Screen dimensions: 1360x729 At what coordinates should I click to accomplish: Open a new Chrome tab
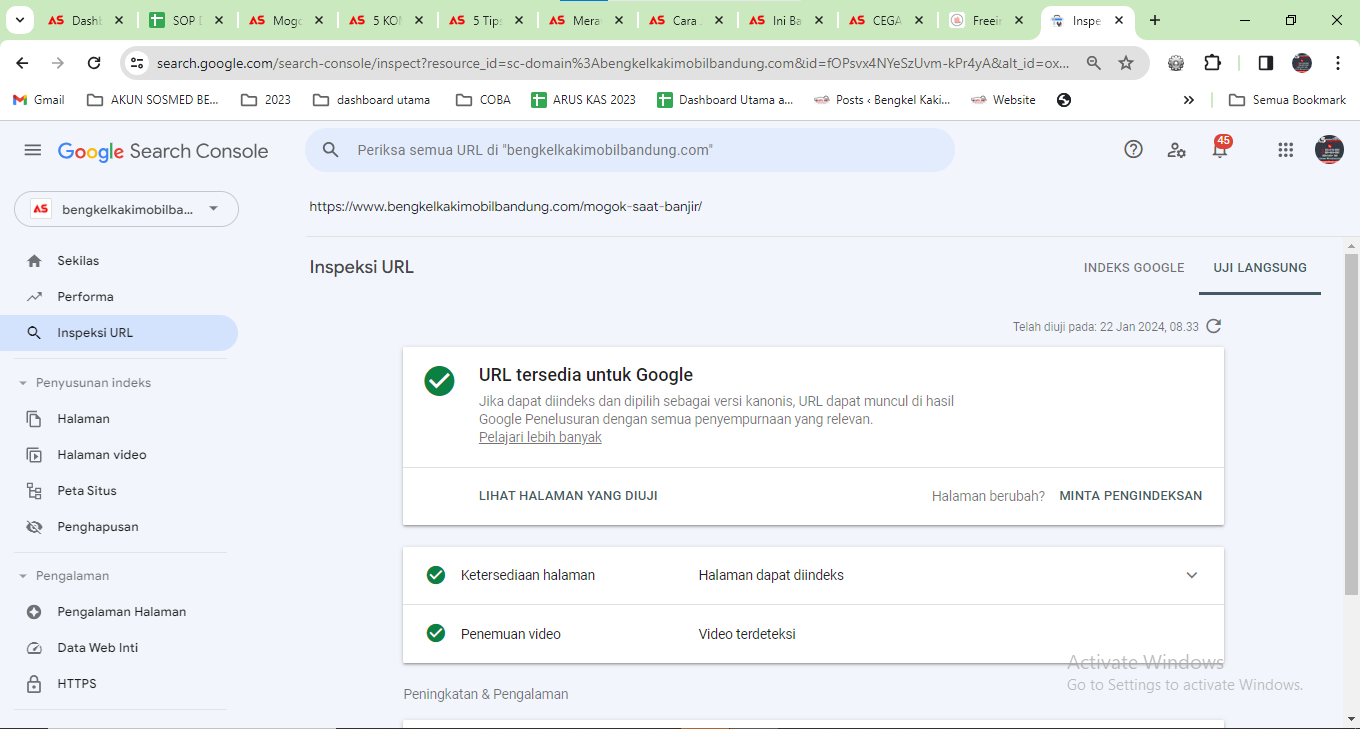[x=1155, y=20]
